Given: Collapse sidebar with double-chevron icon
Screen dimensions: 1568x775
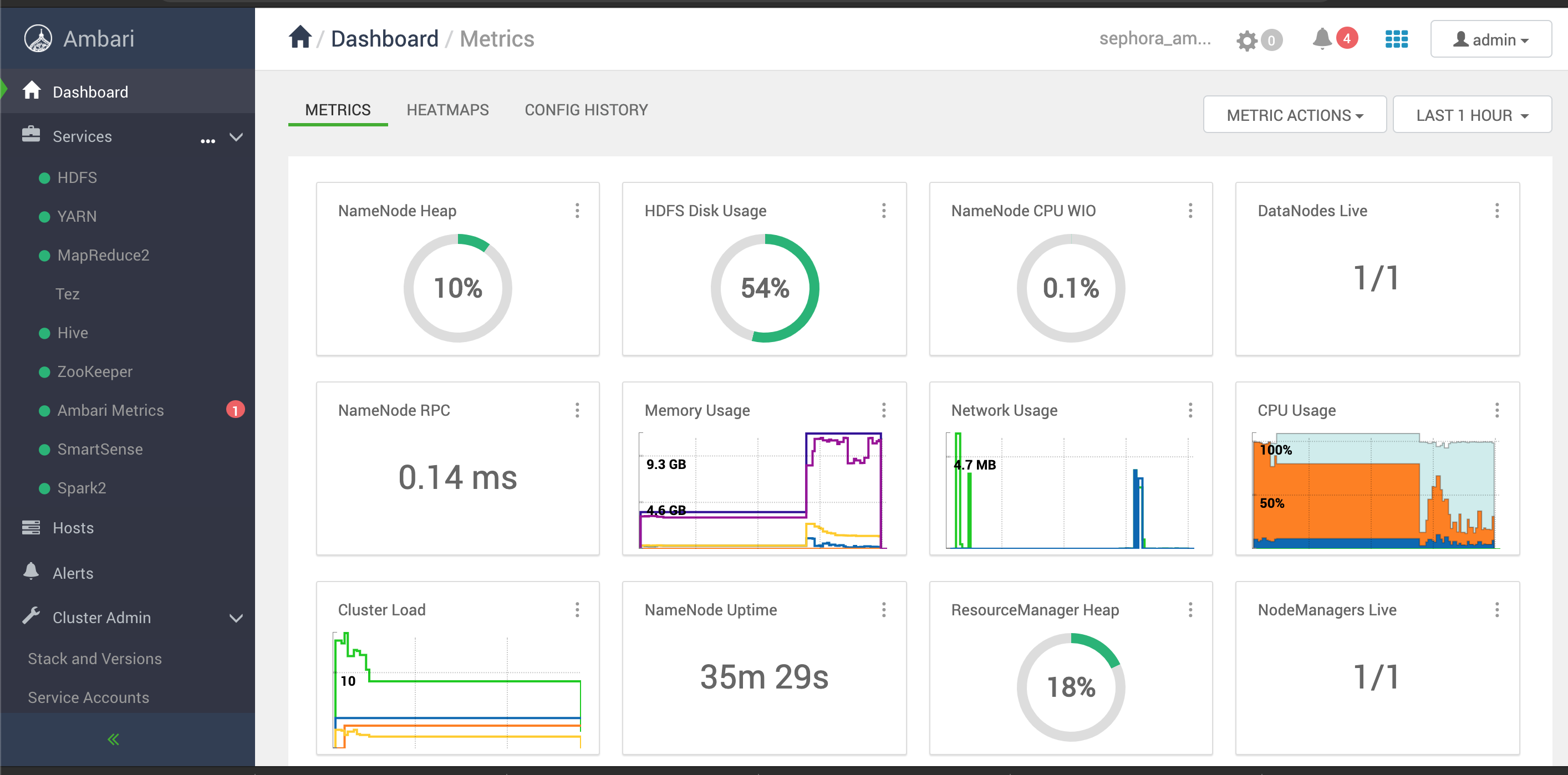Looking at the screenshot, I should (113, 739).
